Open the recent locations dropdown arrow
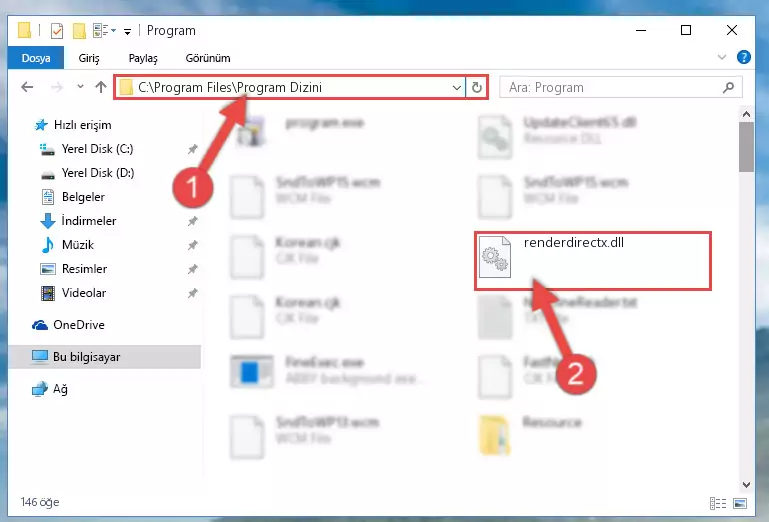This screenshot has height=522, width=769. click(80, 87)
